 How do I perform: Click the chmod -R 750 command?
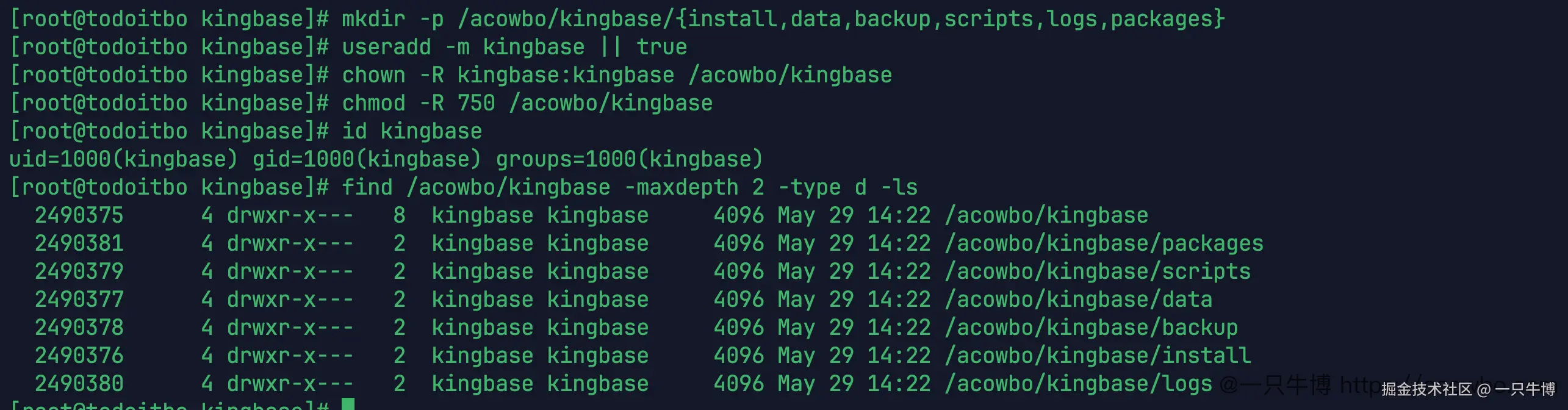[x=527, y=103]
